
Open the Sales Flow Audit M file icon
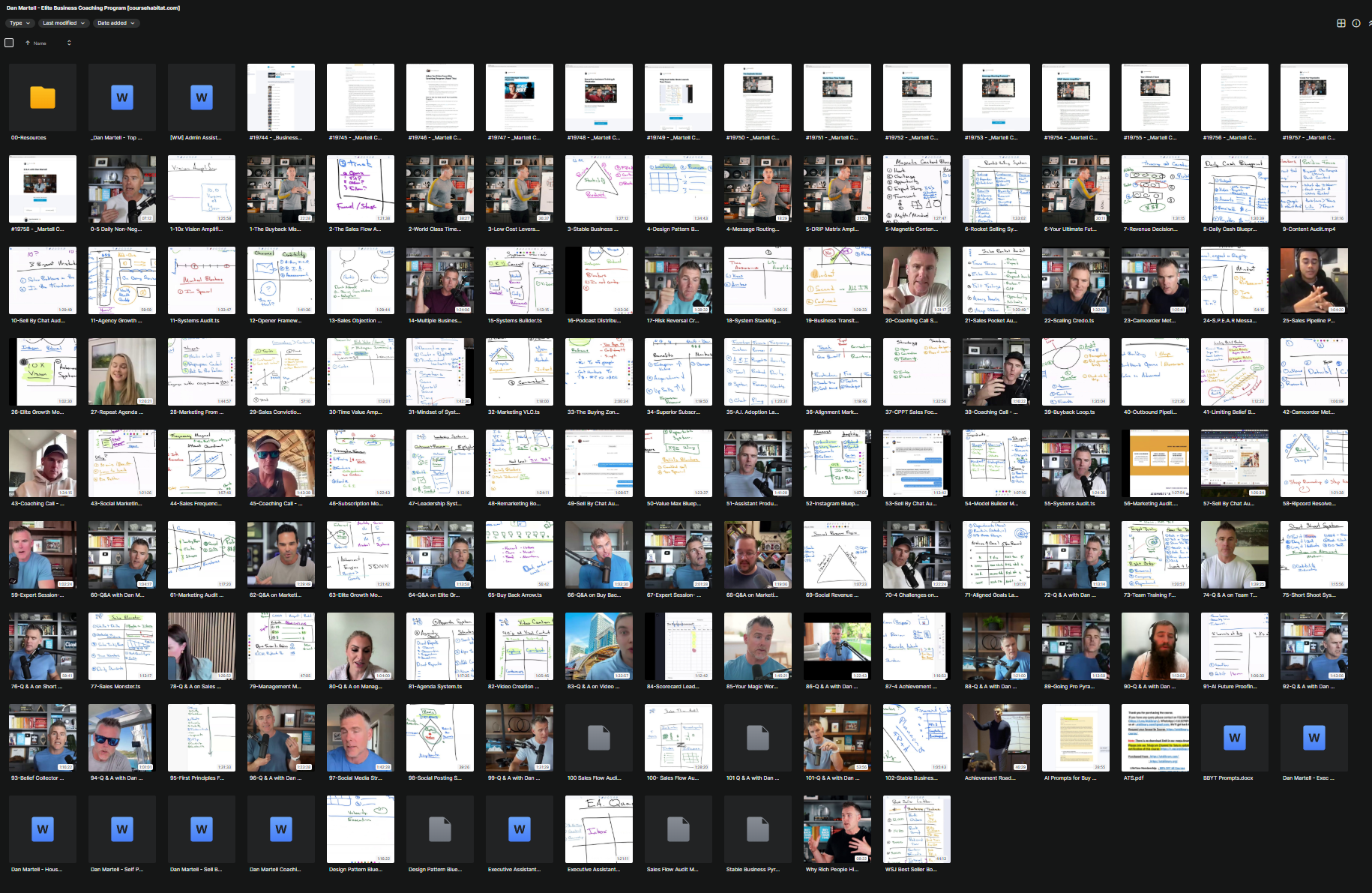pos(678,829)
